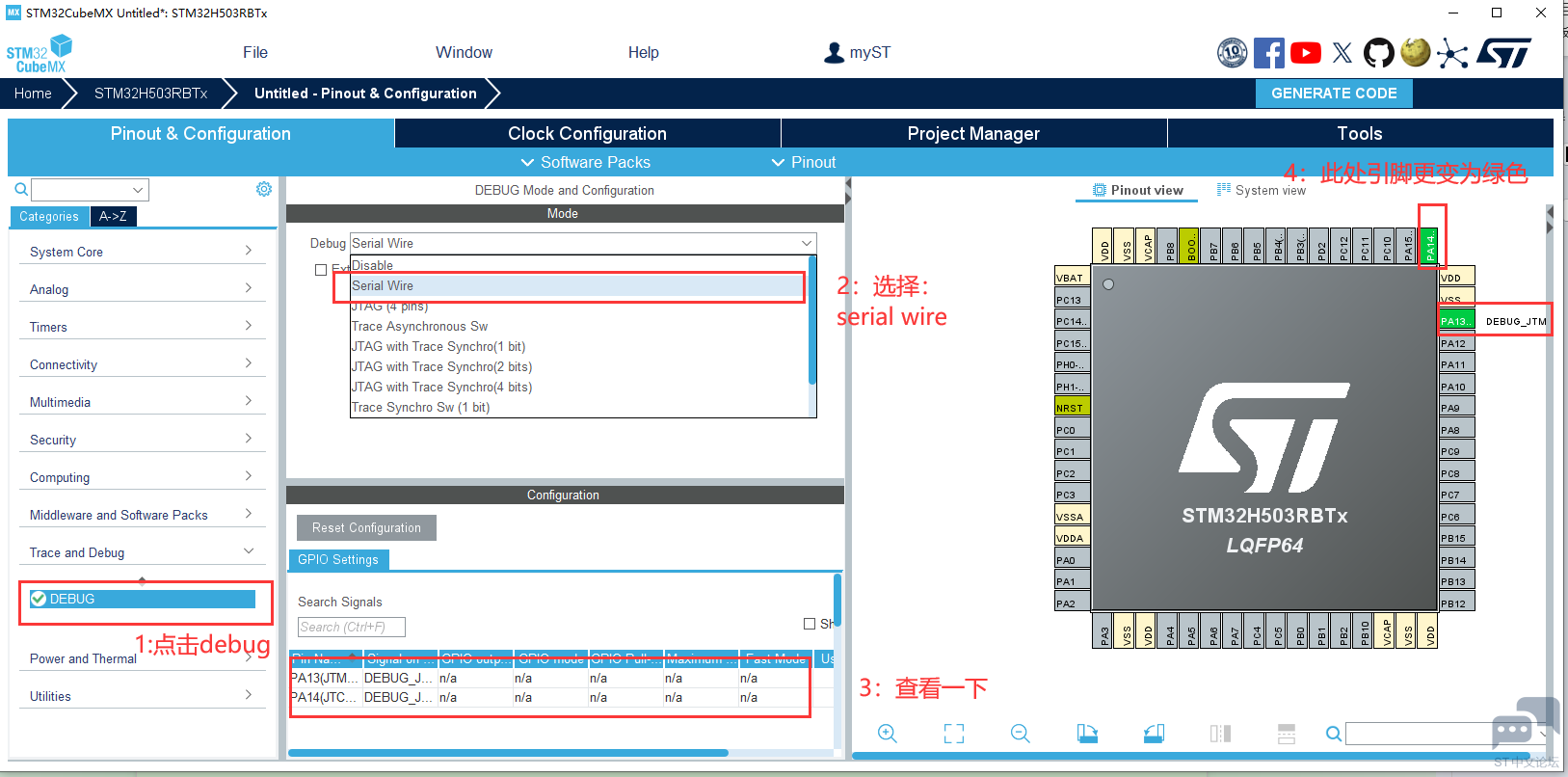Expand the Pinout dropdown menu
1568x777 pixels.
pos(804,162)
